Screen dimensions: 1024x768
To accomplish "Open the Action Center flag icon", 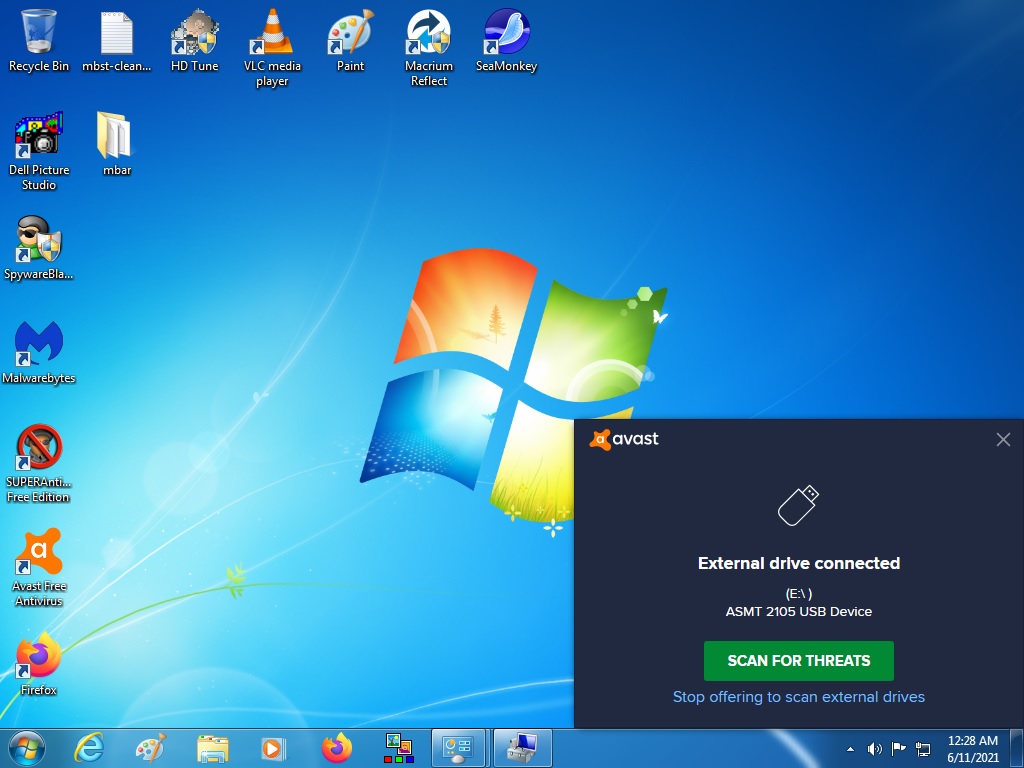I will coord(899,748).
